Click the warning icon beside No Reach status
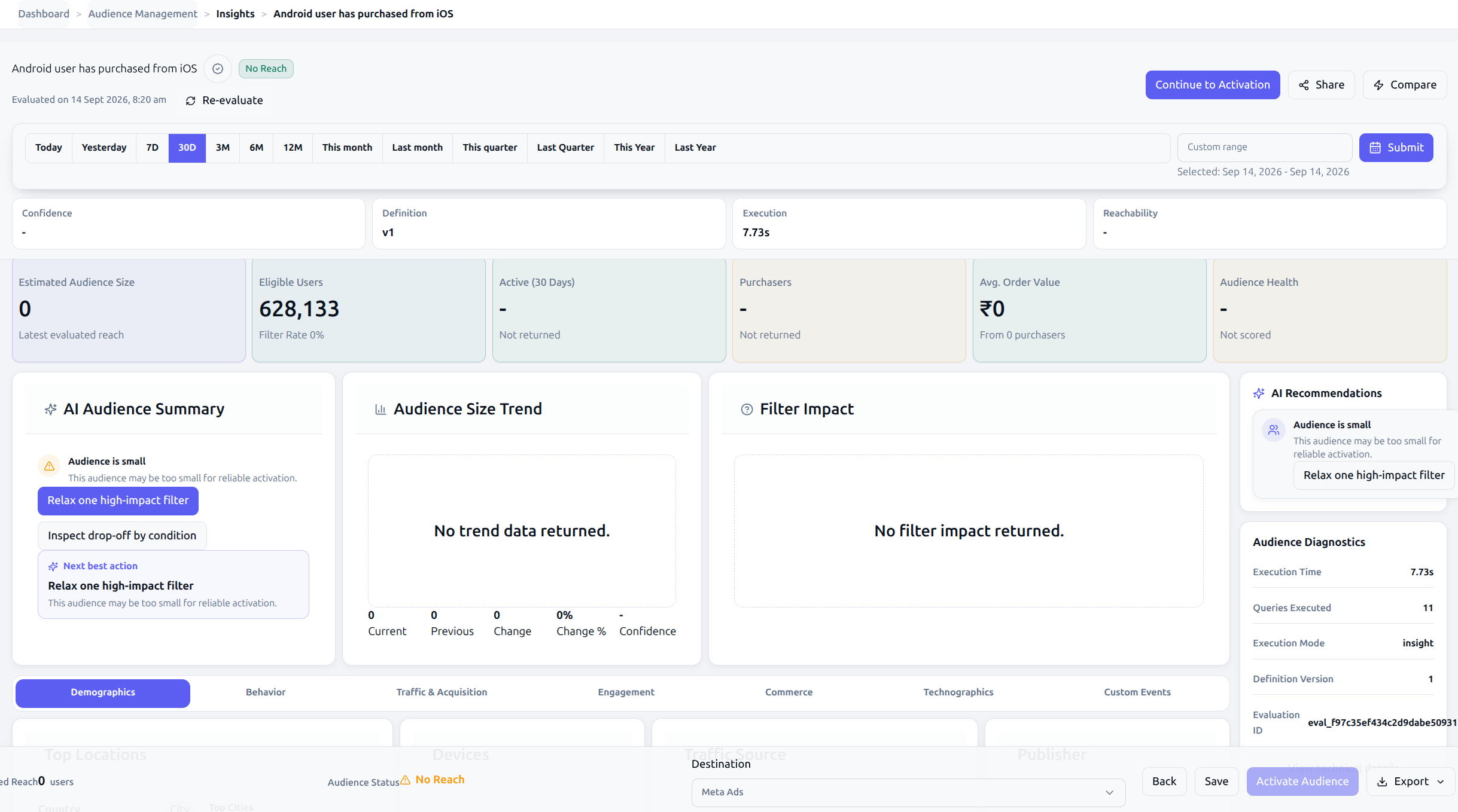The height and width of the screenshot is (812, 1458). click(x=405, y=780)
